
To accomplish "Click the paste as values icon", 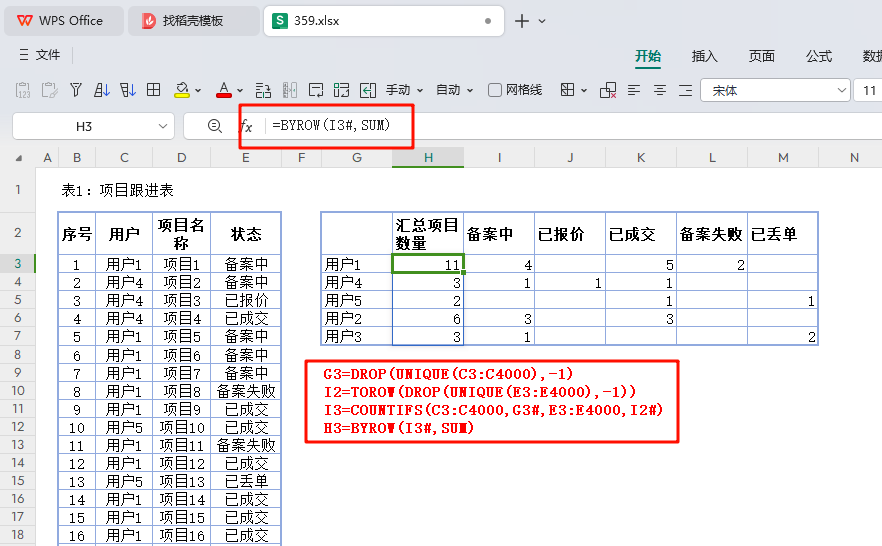I will tap(23, 90).
